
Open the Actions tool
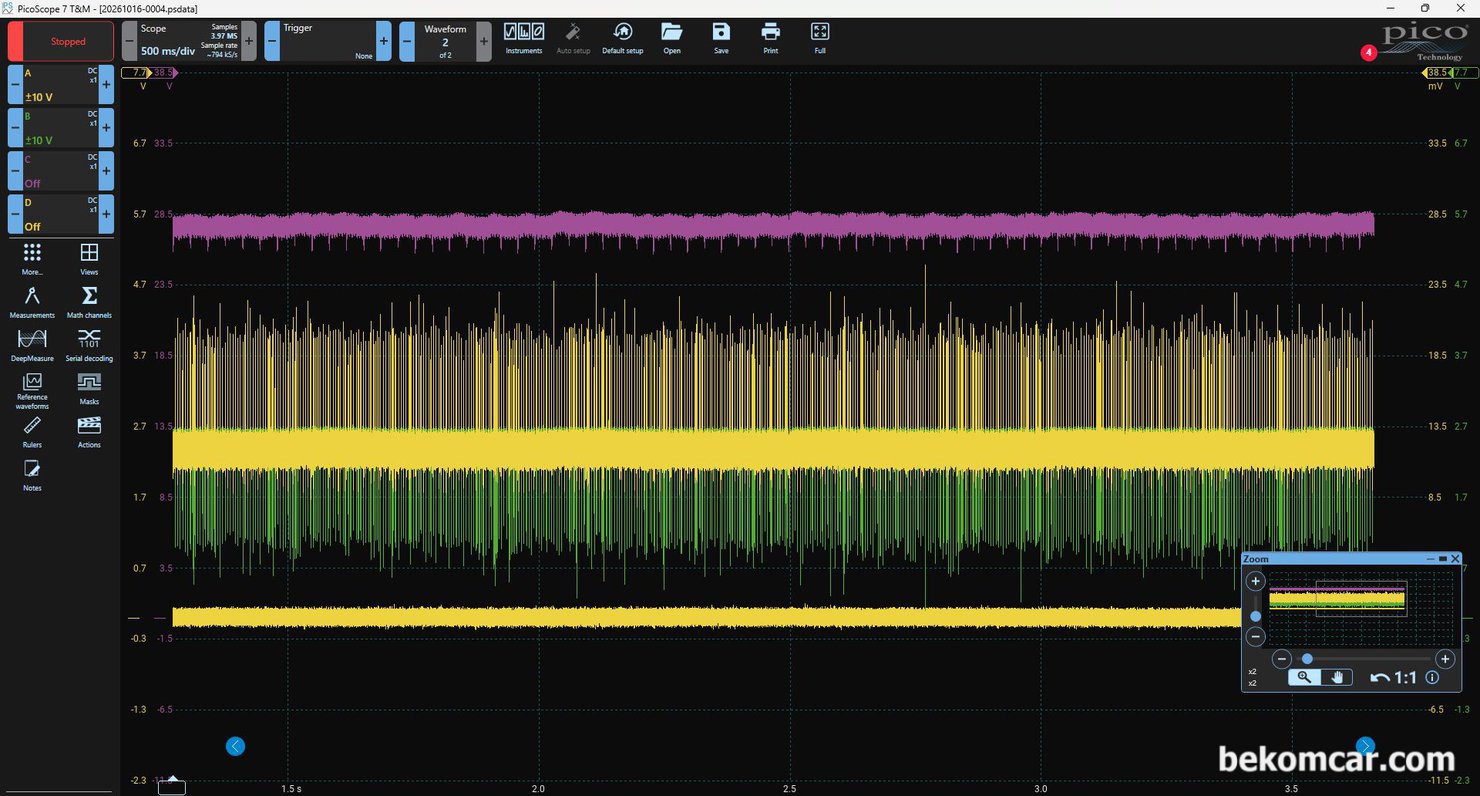coord(89,432)
